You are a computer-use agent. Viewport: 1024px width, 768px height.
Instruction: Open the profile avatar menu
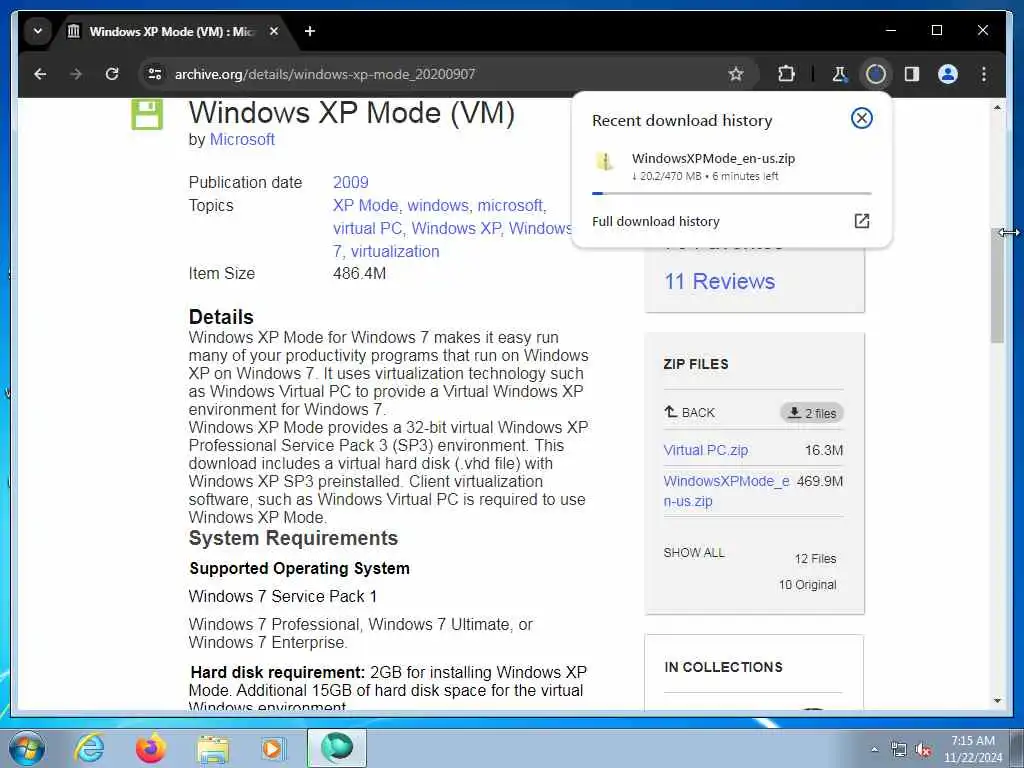tap(948, 74)
